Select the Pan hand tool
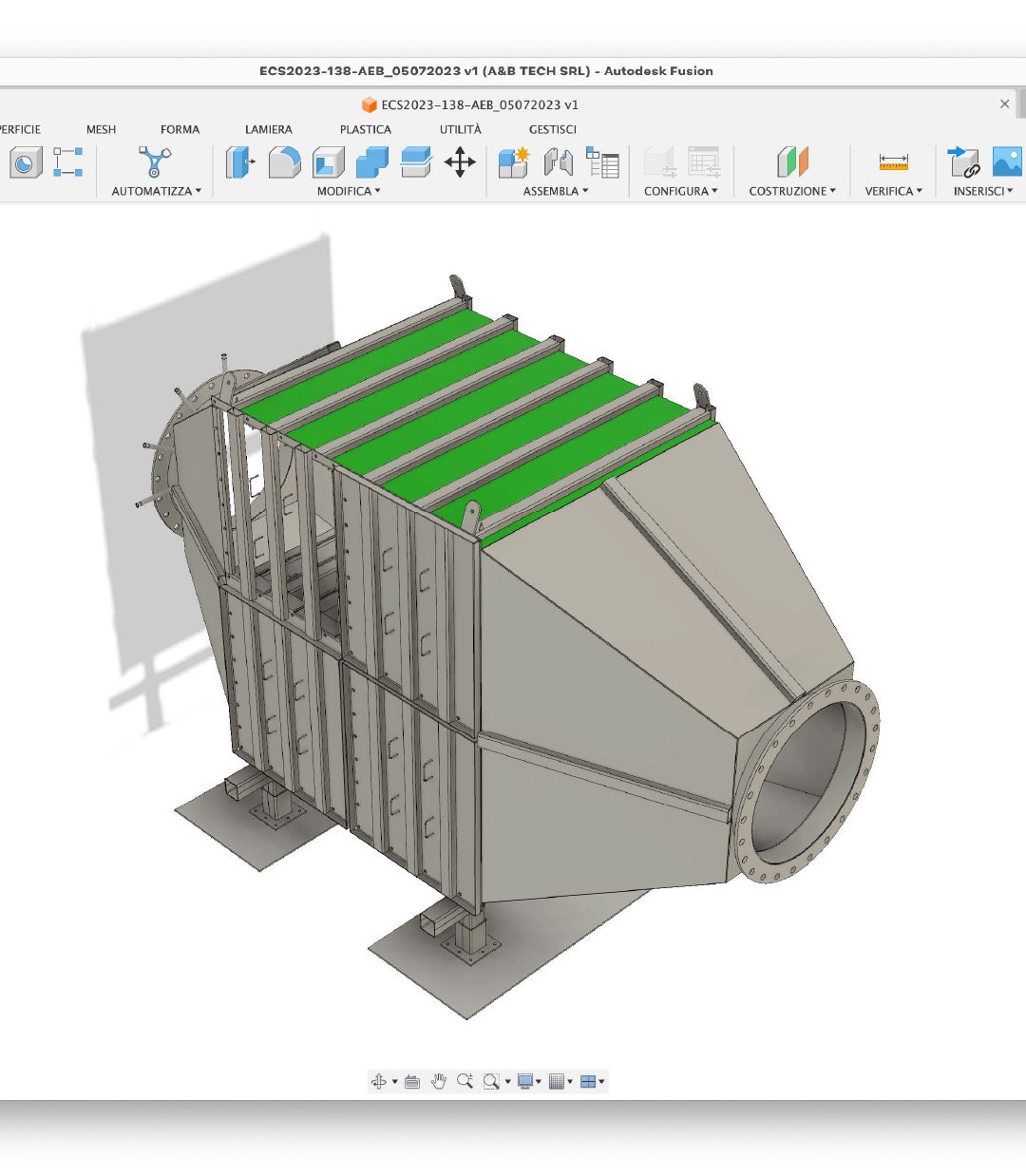 point(438,1081)
